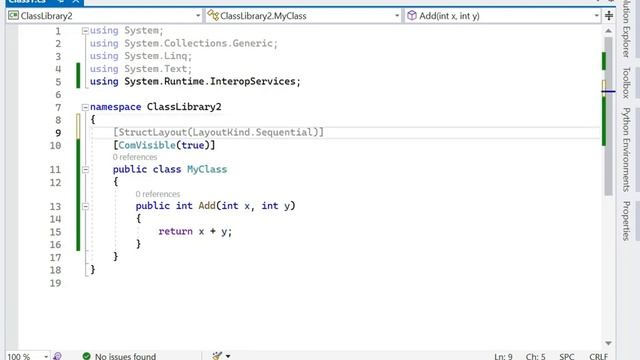Click line number 19 in the margin
Image resolution: width=640 pixels, height=360 pixels.
55,283
